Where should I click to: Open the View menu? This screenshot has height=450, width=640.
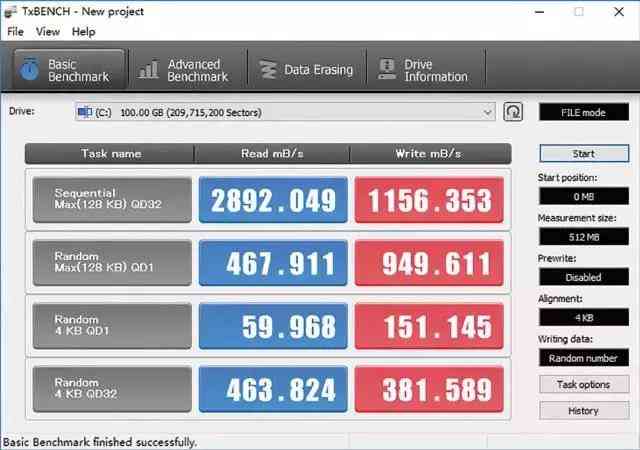pyautogui.click(x=48, y=31)
